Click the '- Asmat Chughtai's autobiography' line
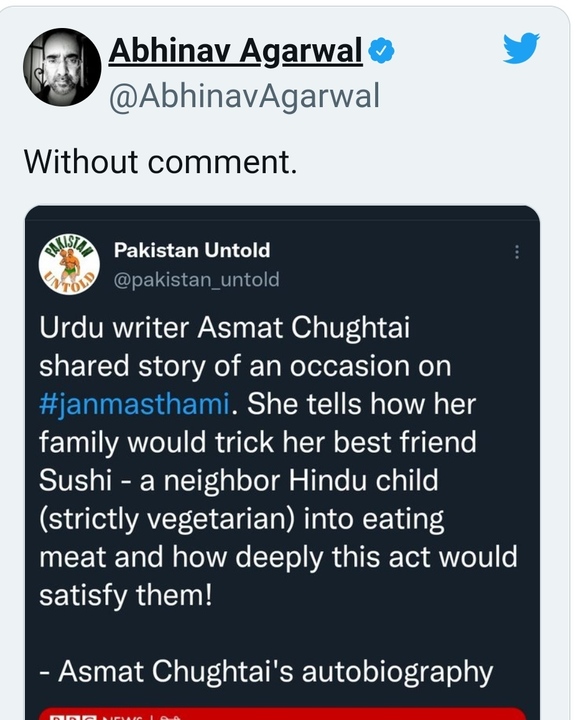 (266, 672)
